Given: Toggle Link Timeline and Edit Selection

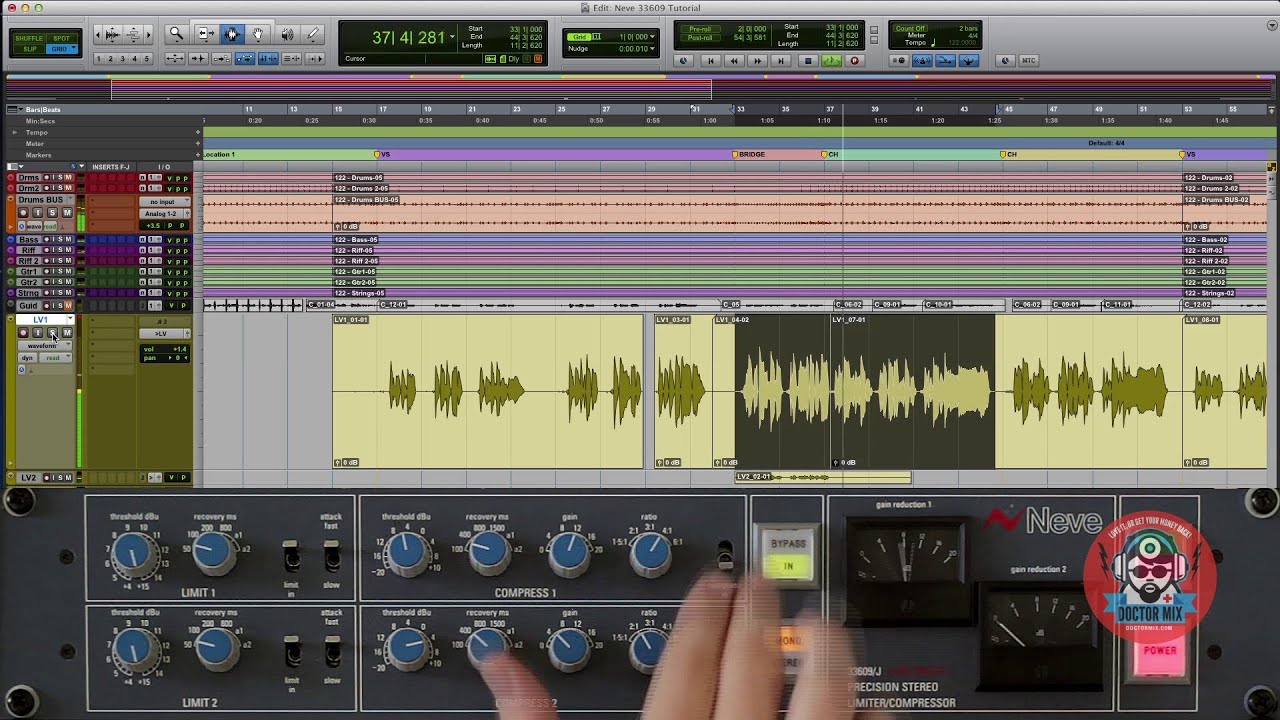Looking at the screenshot, I should coord(268,59).
